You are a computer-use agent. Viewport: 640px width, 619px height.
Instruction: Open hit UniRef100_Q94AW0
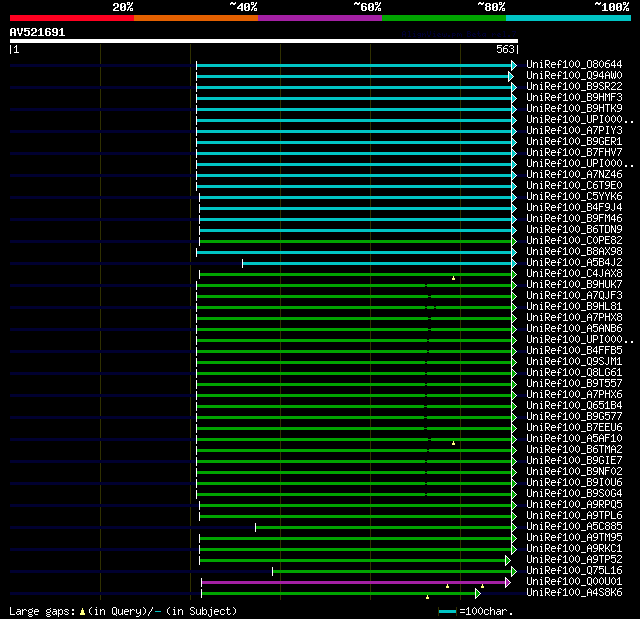574,75
